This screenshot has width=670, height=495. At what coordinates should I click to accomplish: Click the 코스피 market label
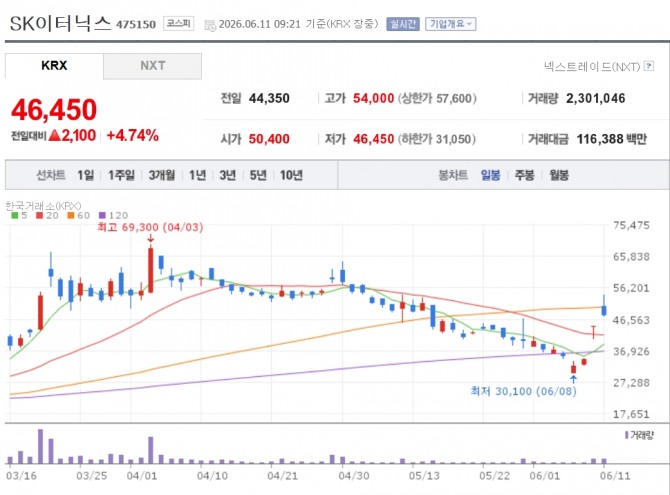click(x=179, y=24)
